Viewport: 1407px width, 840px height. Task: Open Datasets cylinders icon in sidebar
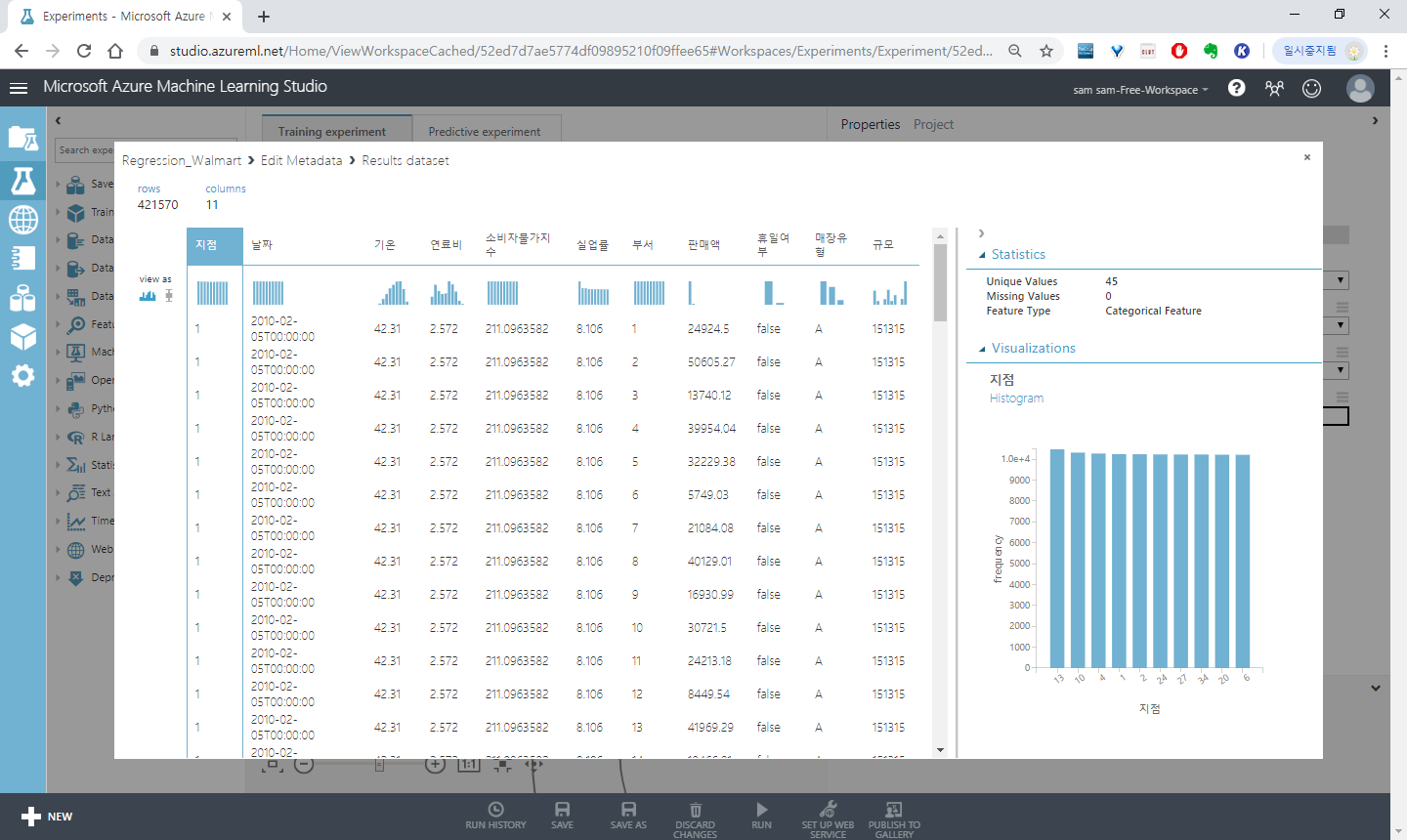[x=22, y=298]
